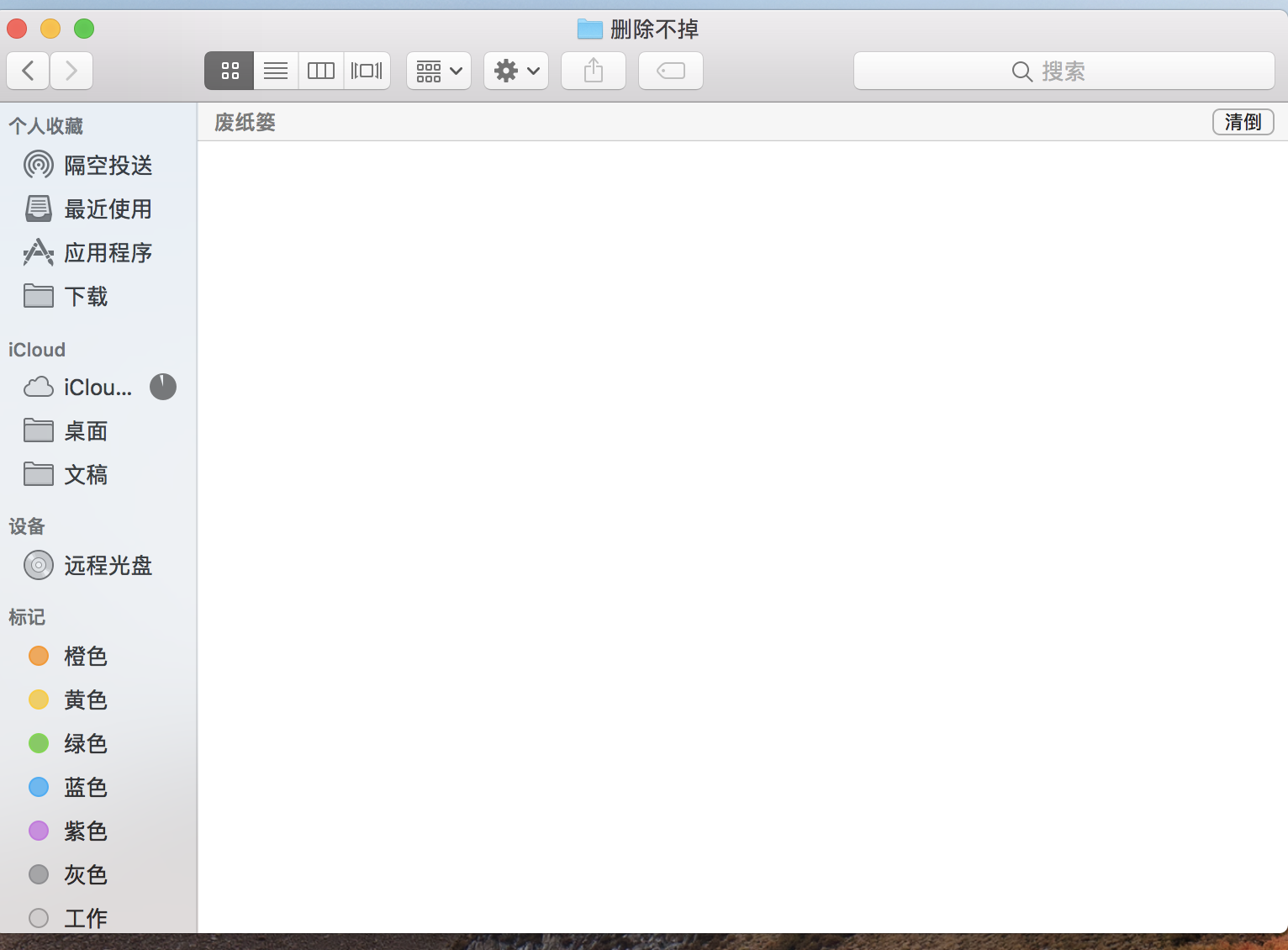The width and height of the screenshot is (1288, 950).
Task: Select iCloud Drive in the sidebar
Action: point(98,388)
